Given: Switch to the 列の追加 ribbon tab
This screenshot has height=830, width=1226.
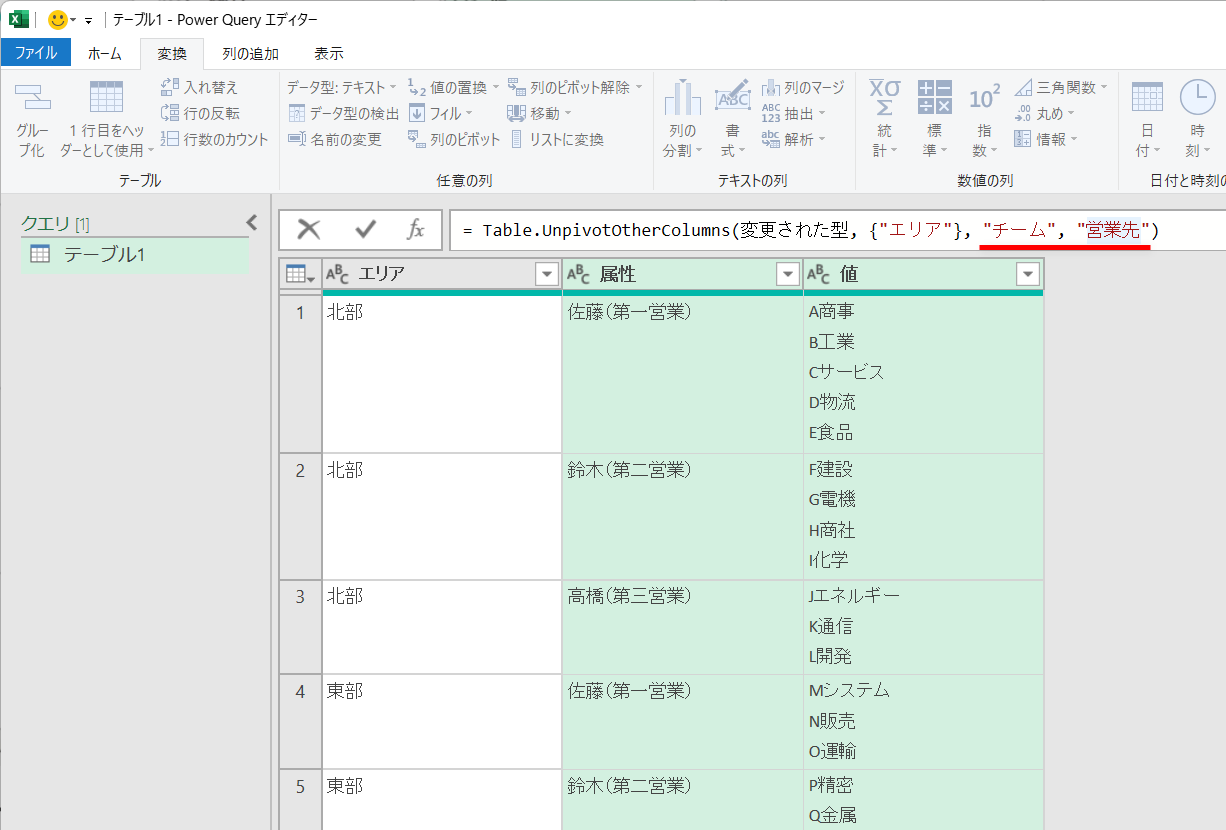Looking at the screenshot, I should [x=250, y=53].
